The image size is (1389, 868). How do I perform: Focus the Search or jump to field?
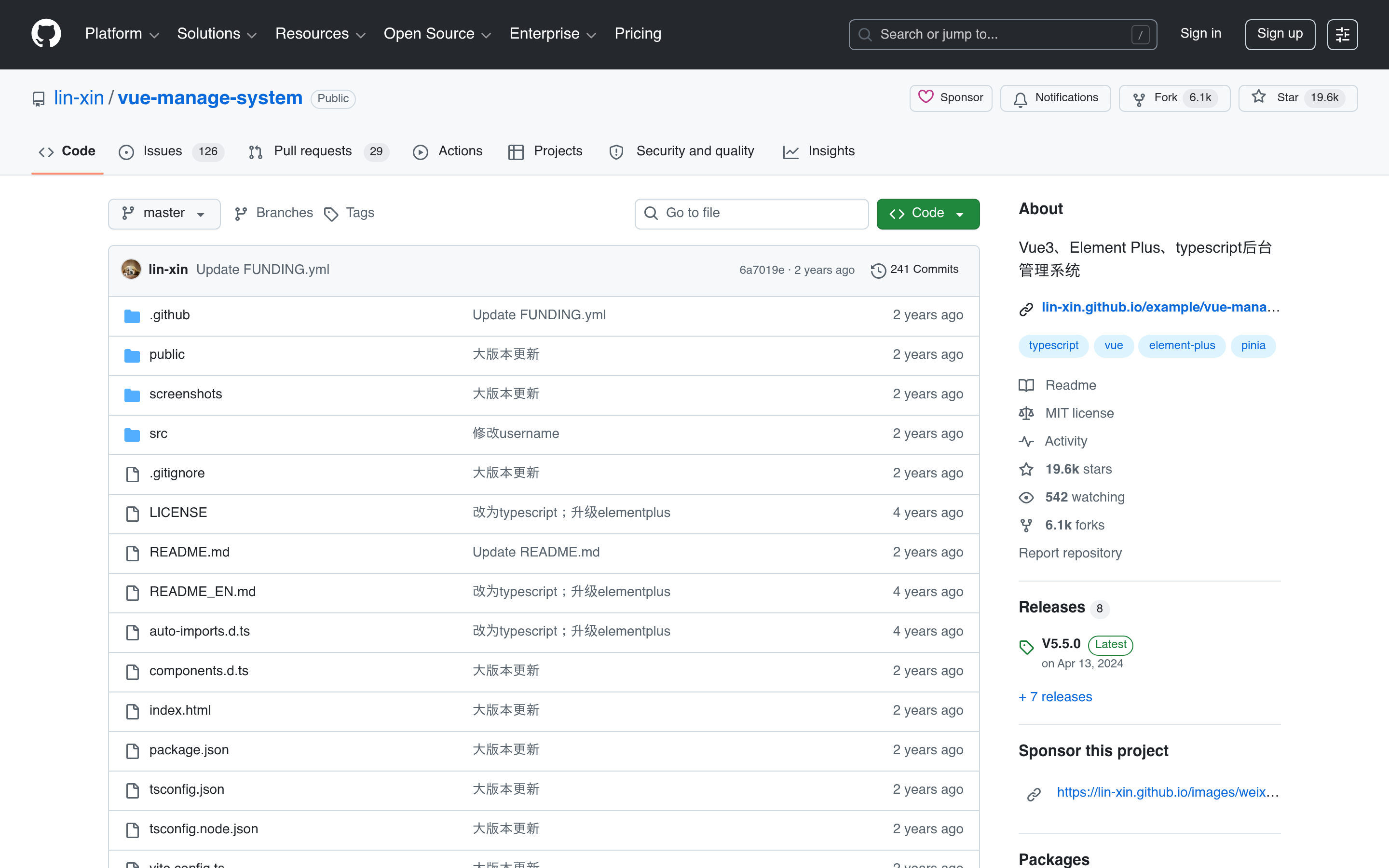[x=1002, y=34]
